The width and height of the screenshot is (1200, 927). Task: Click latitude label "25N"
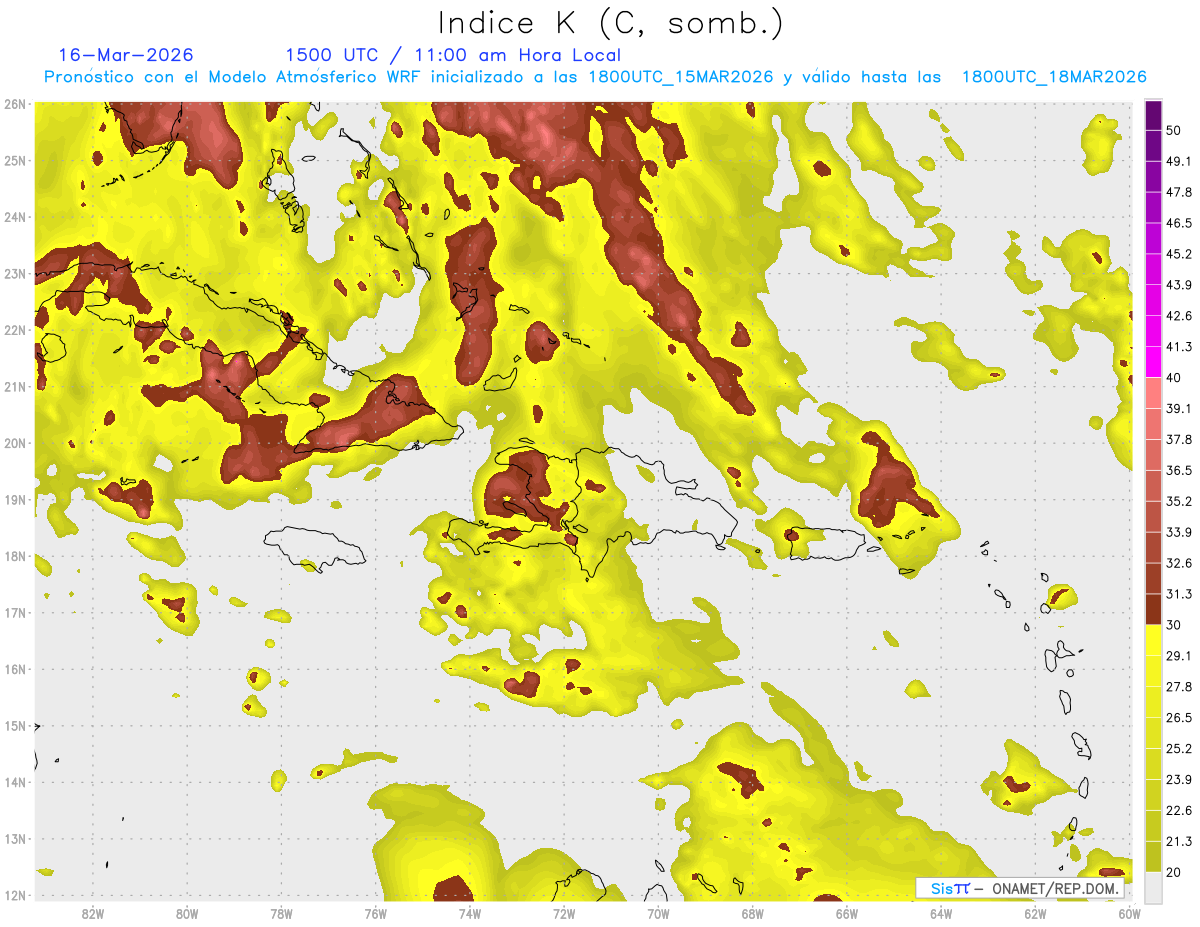[15, 161]
